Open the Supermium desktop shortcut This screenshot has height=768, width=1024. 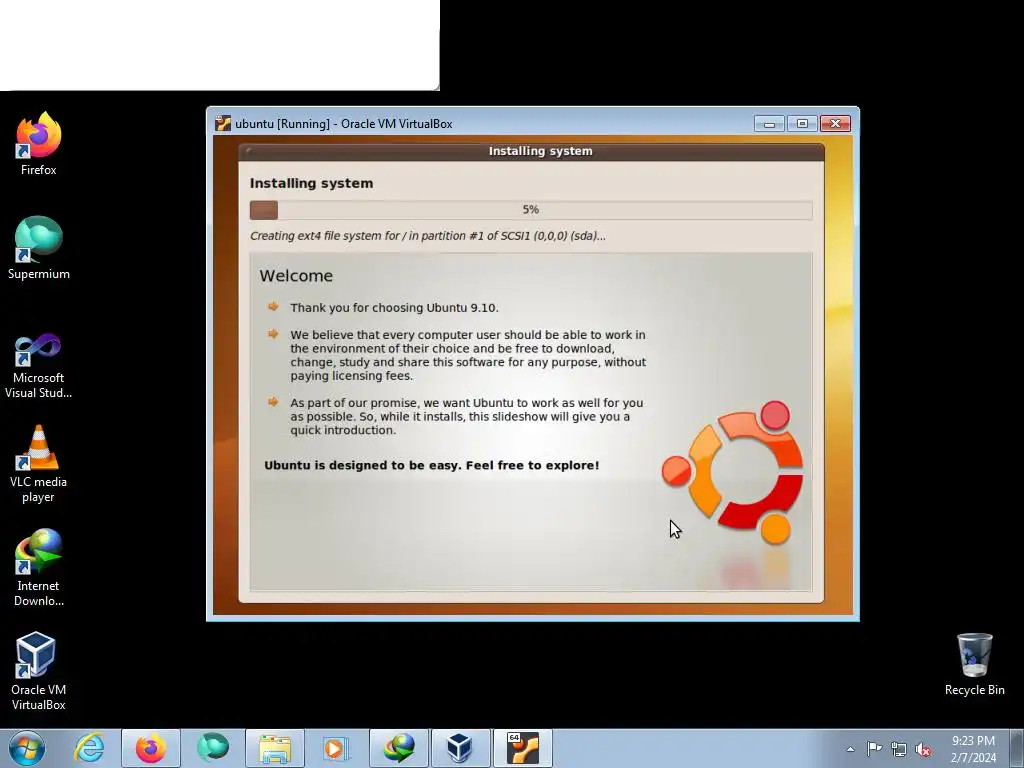click(39, 248)
